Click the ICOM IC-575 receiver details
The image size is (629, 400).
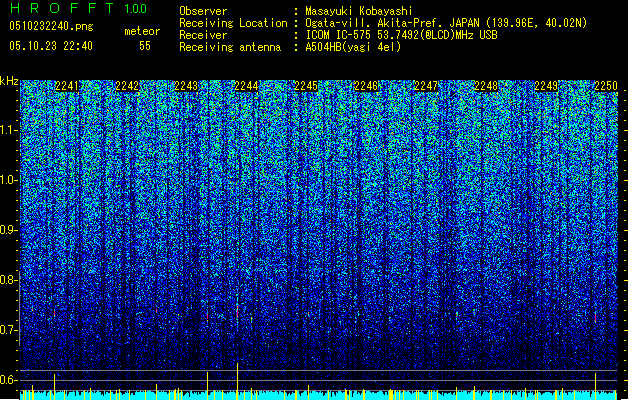[x=402, y=35]
